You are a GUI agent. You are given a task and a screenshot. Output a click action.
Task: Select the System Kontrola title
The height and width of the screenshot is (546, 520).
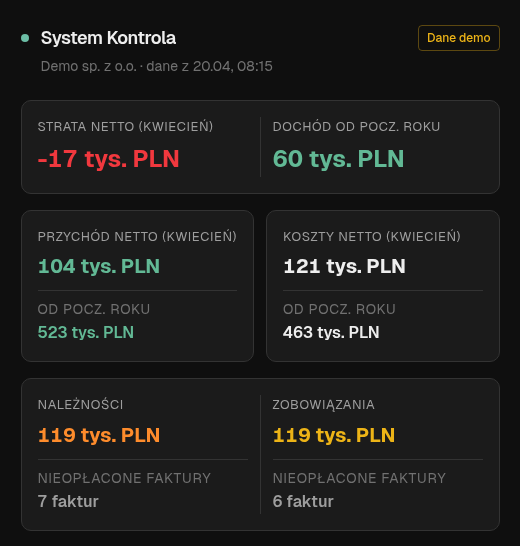click(x=108, y=38)
